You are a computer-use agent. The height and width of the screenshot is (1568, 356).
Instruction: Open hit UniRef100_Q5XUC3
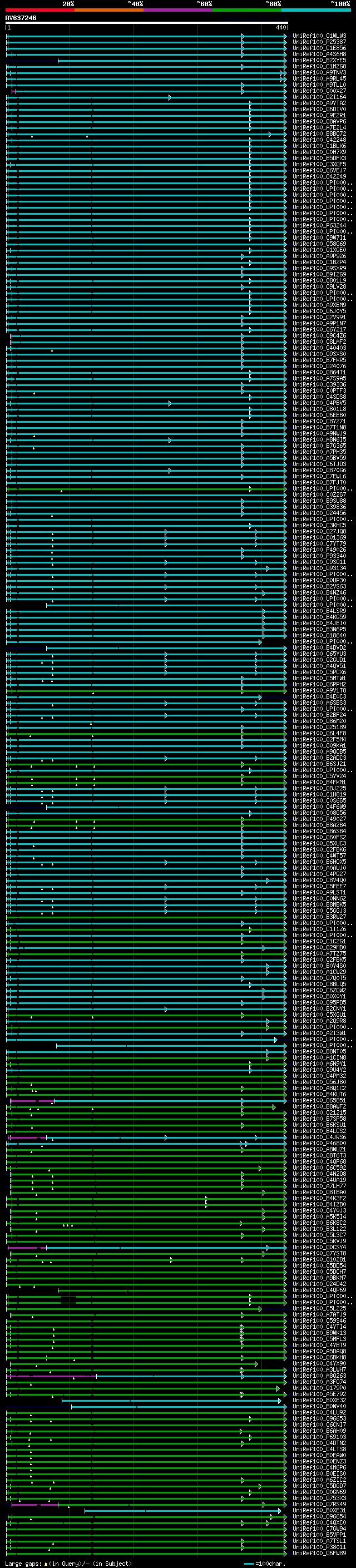[319, 844]
